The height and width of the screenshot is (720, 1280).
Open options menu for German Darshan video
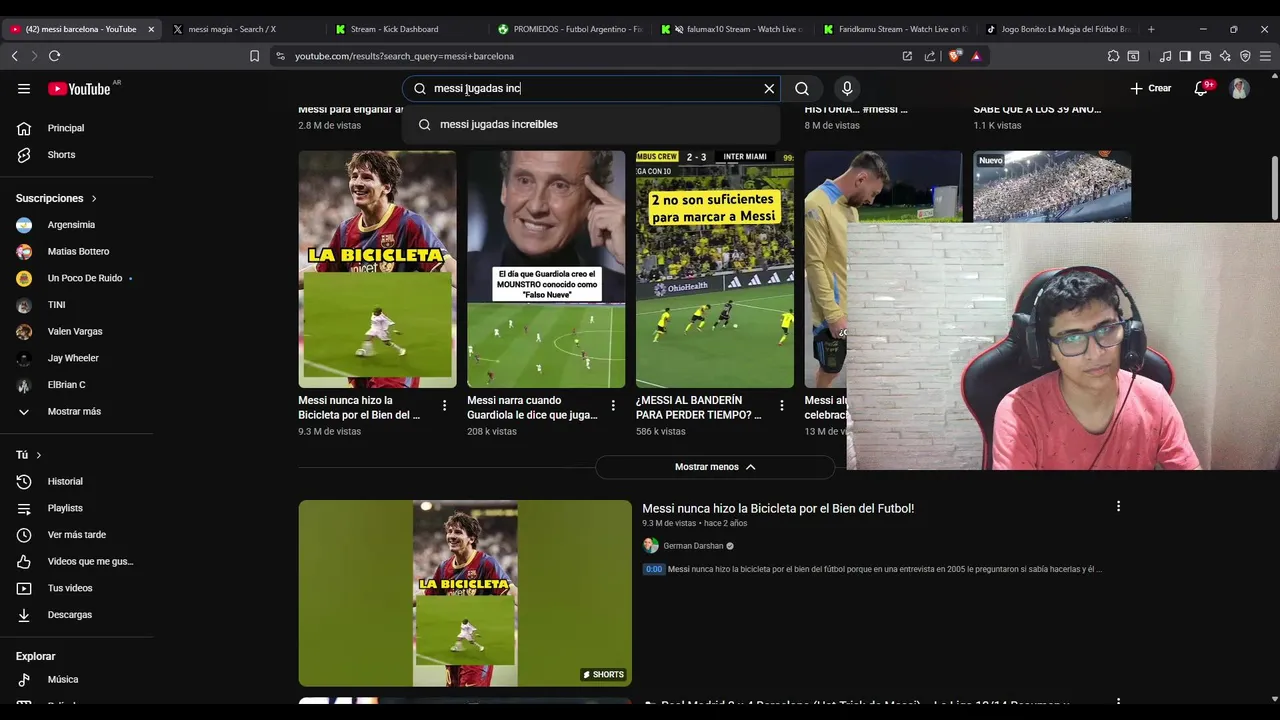click(1118, 507)
